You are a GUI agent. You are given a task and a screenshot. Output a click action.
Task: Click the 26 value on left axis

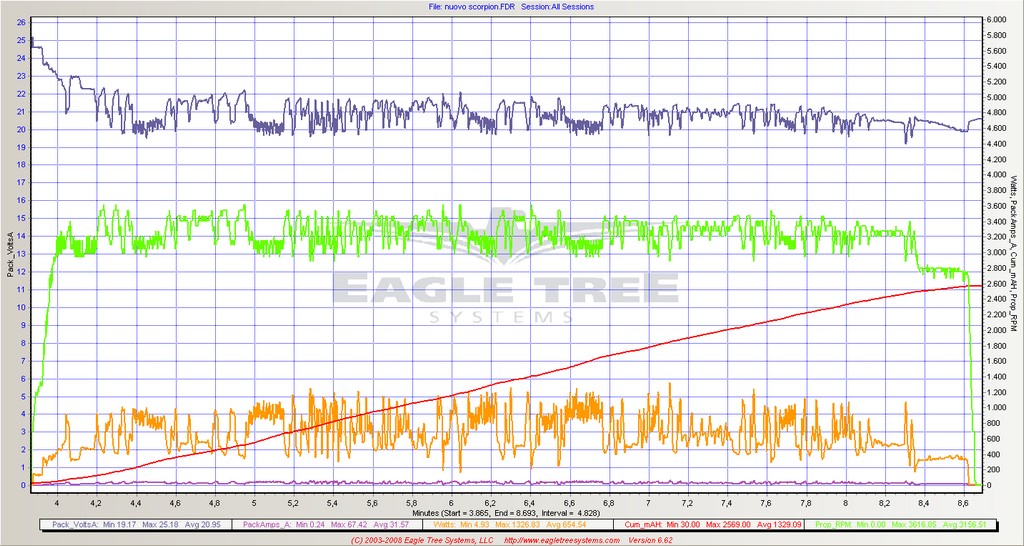(21, 21)
